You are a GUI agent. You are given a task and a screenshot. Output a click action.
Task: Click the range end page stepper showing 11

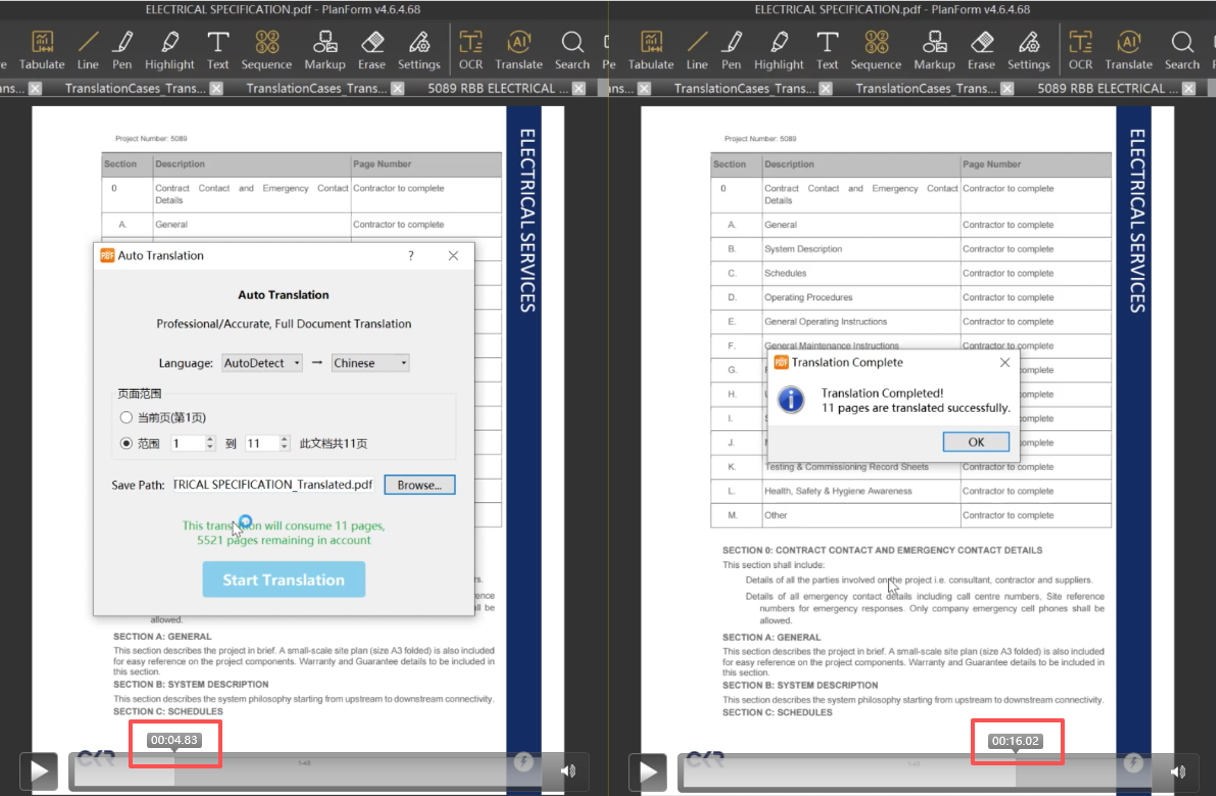268,443
